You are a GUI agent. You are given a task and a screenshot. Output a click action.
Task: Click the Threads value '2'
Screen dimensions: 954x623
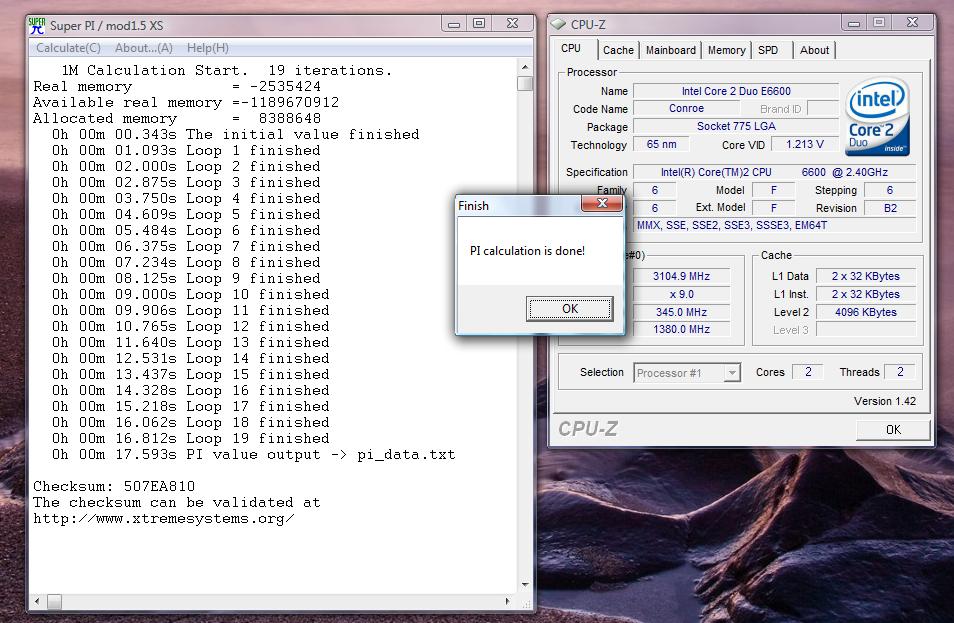900,372
